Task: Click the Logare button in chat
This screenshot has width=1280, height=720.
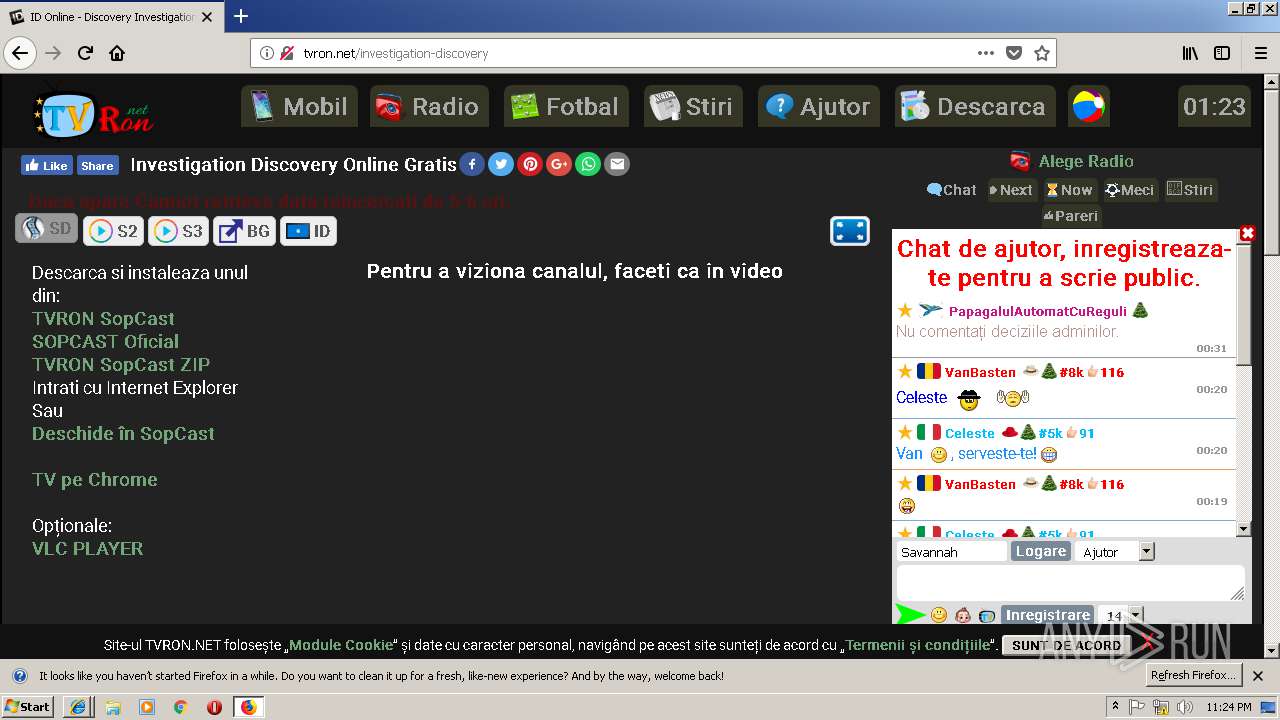Action: pos(1041,551)
